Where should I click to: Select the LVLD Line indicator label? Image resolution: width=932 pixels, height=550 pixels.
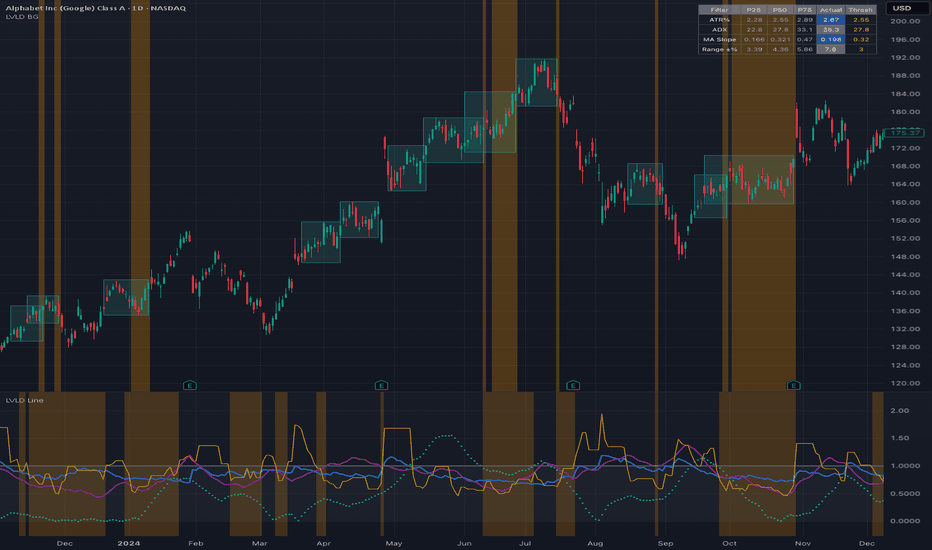pyautogui.click(x=24, y=400)
